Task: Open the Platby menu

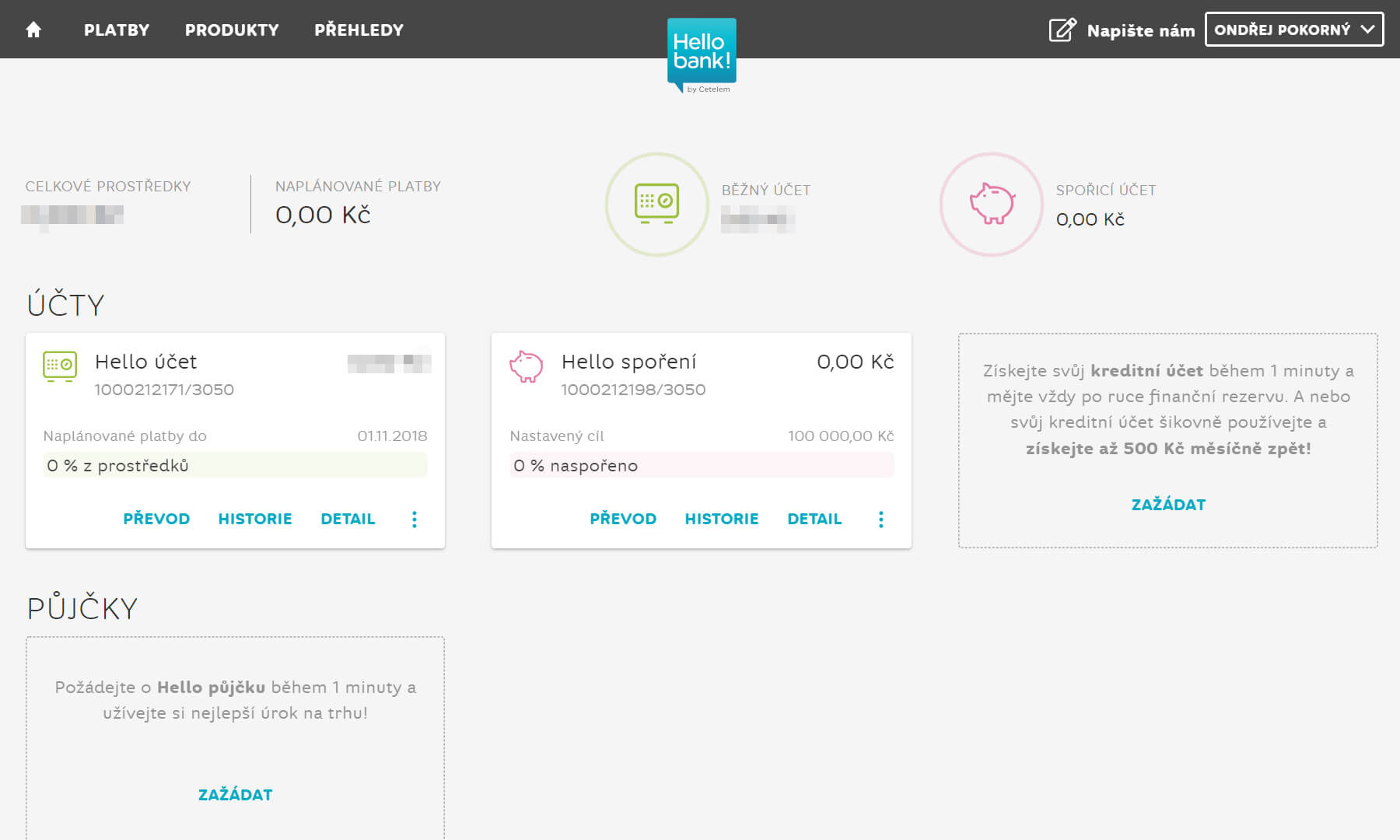Action: pos(117,30)
